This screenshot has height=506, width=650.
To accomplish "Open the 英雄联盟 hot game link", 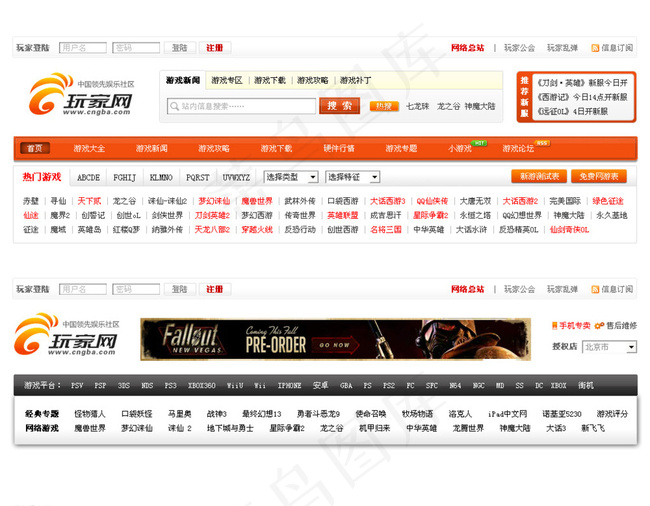I will (x=343, y=215).
